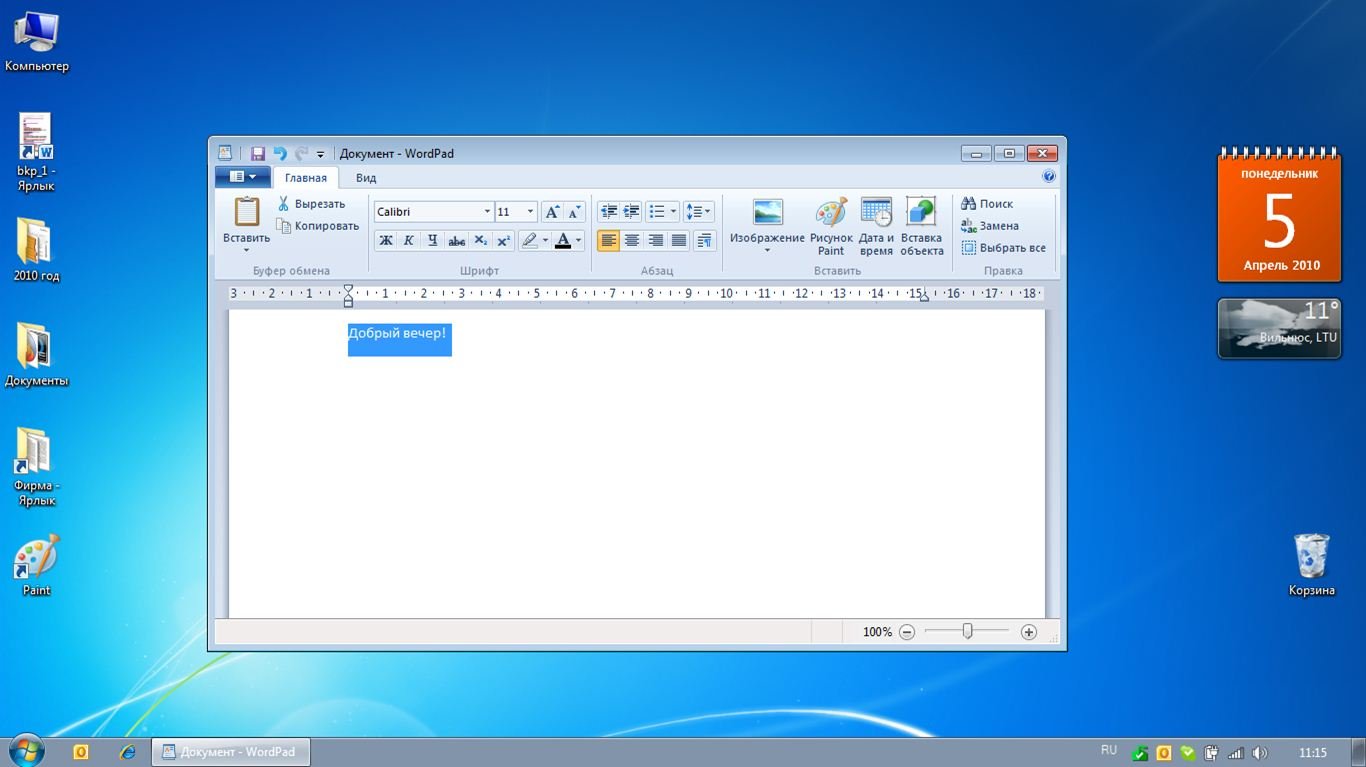Insert date and time (Дата и время)

876,213
